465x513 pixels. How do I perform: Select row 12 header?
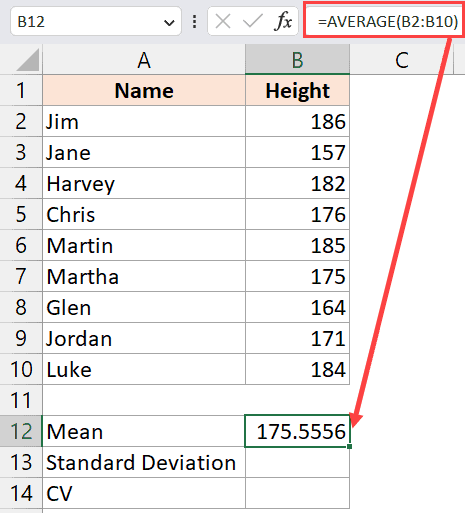tap(21, 431)
